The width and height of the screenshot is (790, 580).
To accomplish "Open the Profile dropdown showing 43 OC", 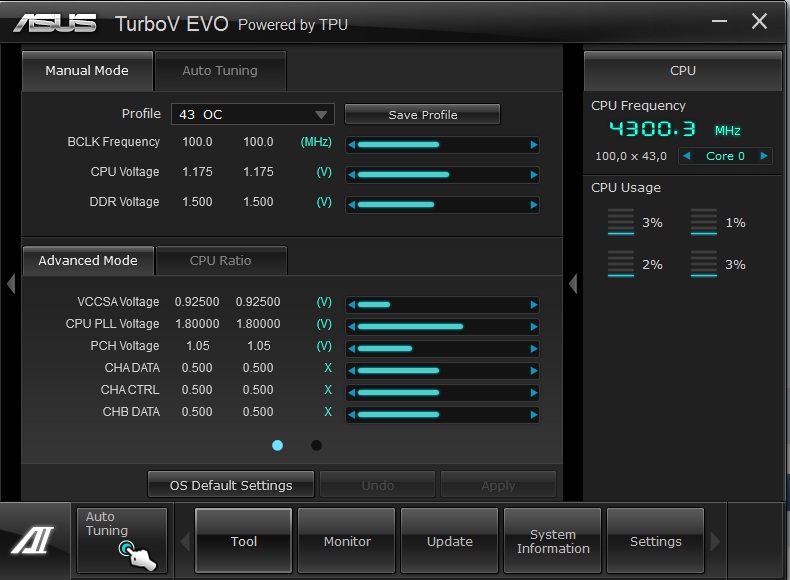I will click(x=253, y=114).
